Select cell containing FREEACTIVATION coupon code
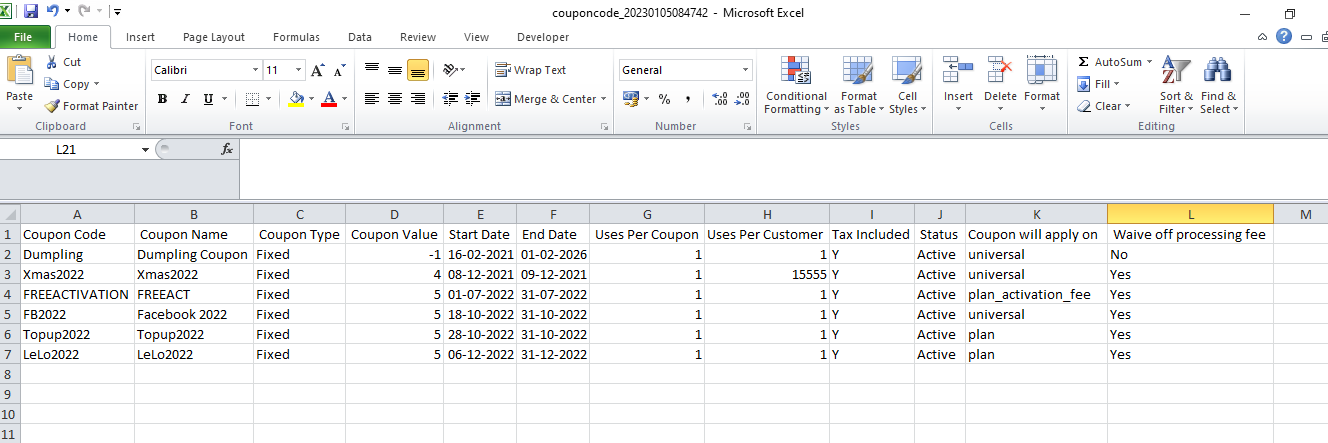Image resolution: width=1328 pixels, height=443 pixels. [75, 294]
